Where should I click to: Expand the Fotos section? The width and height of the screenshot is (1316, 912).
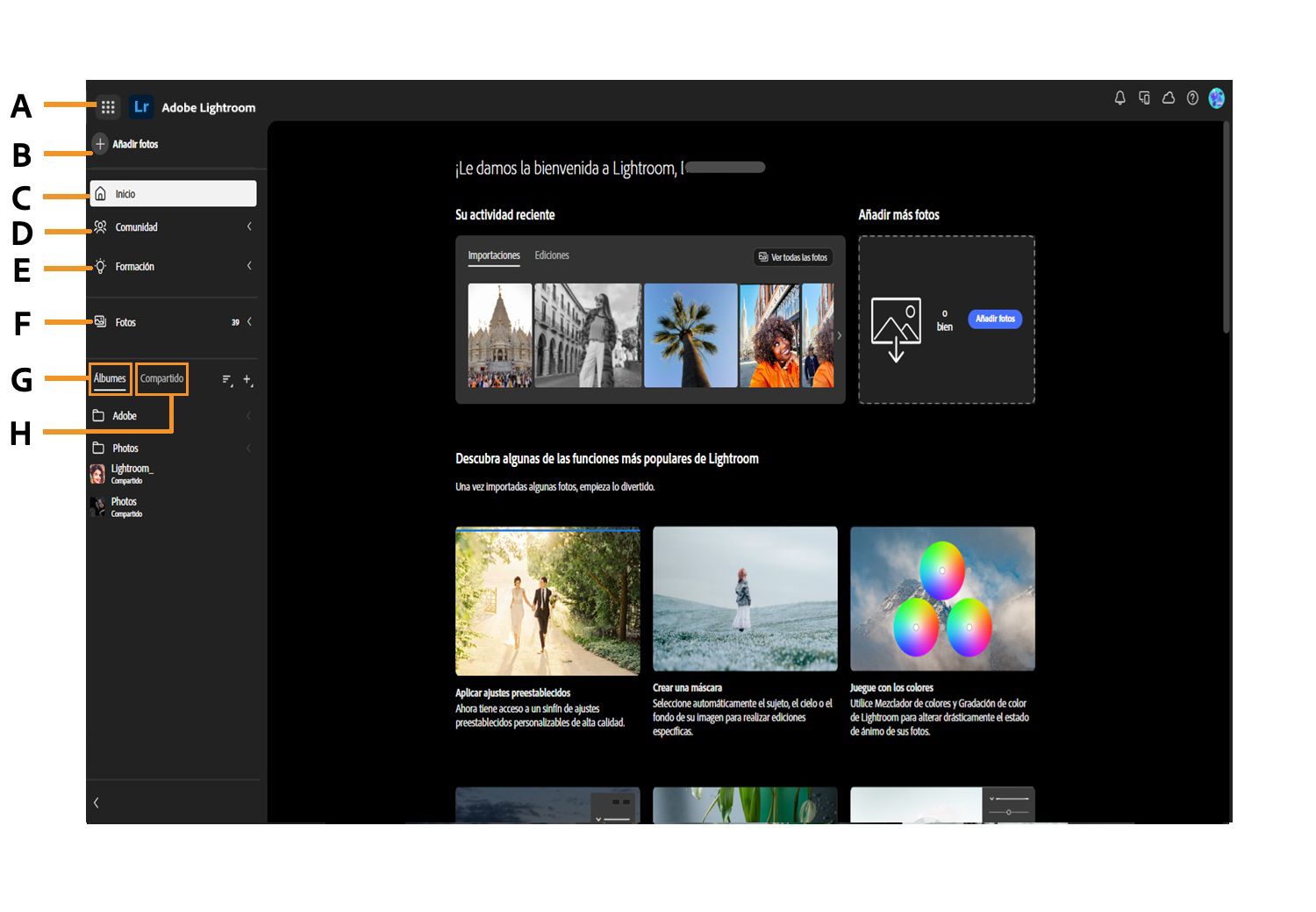click(x=249, y=321)
